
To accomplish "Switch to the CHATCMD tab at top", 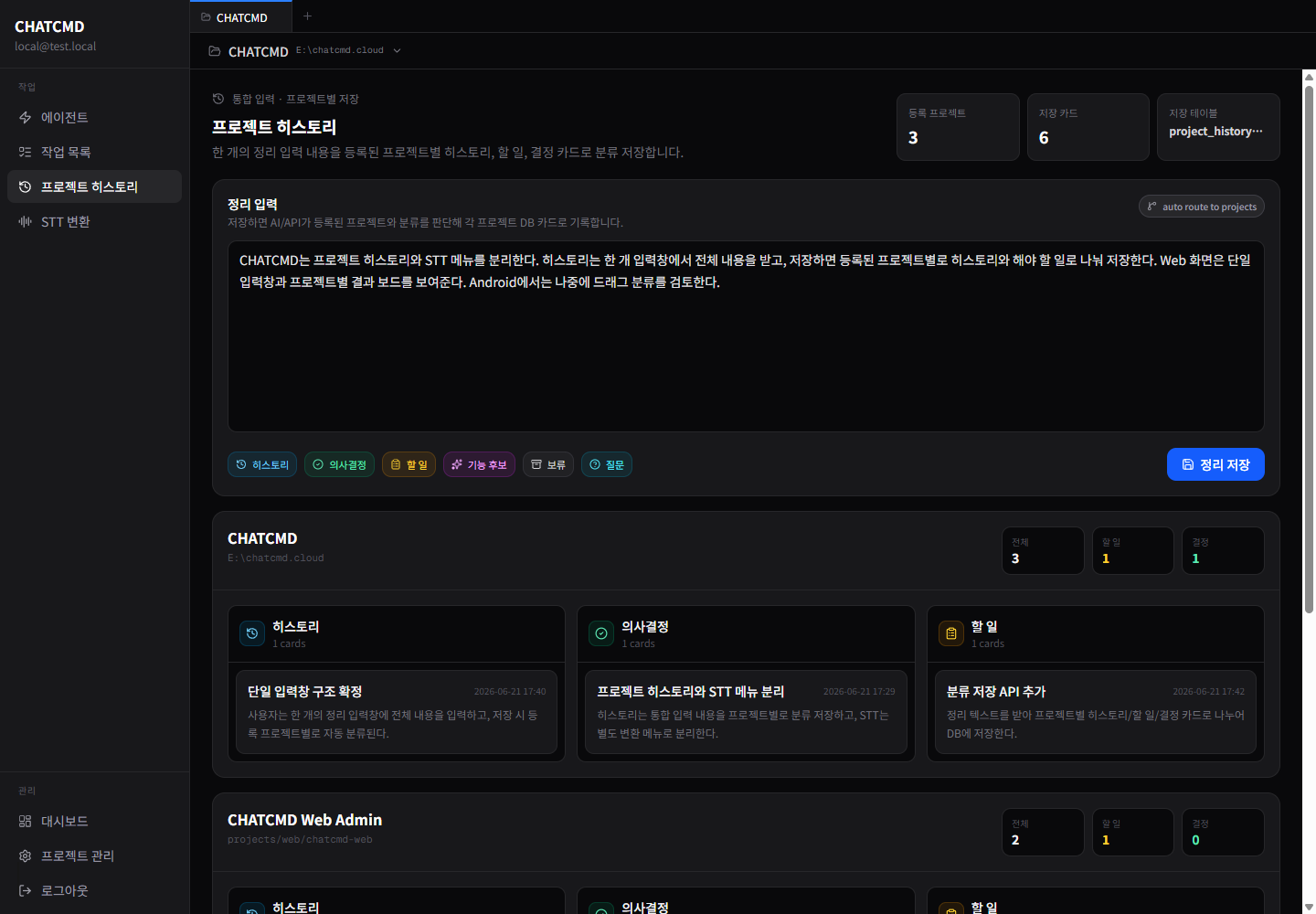I will point(241,16).
